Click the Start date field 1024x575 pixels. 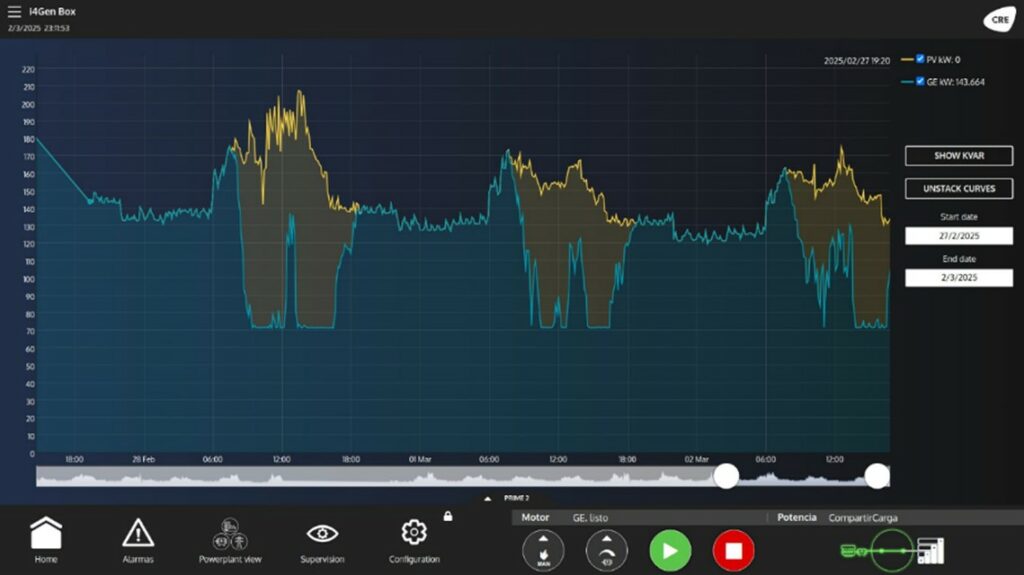pyautogui.click(x=959, y=236)
